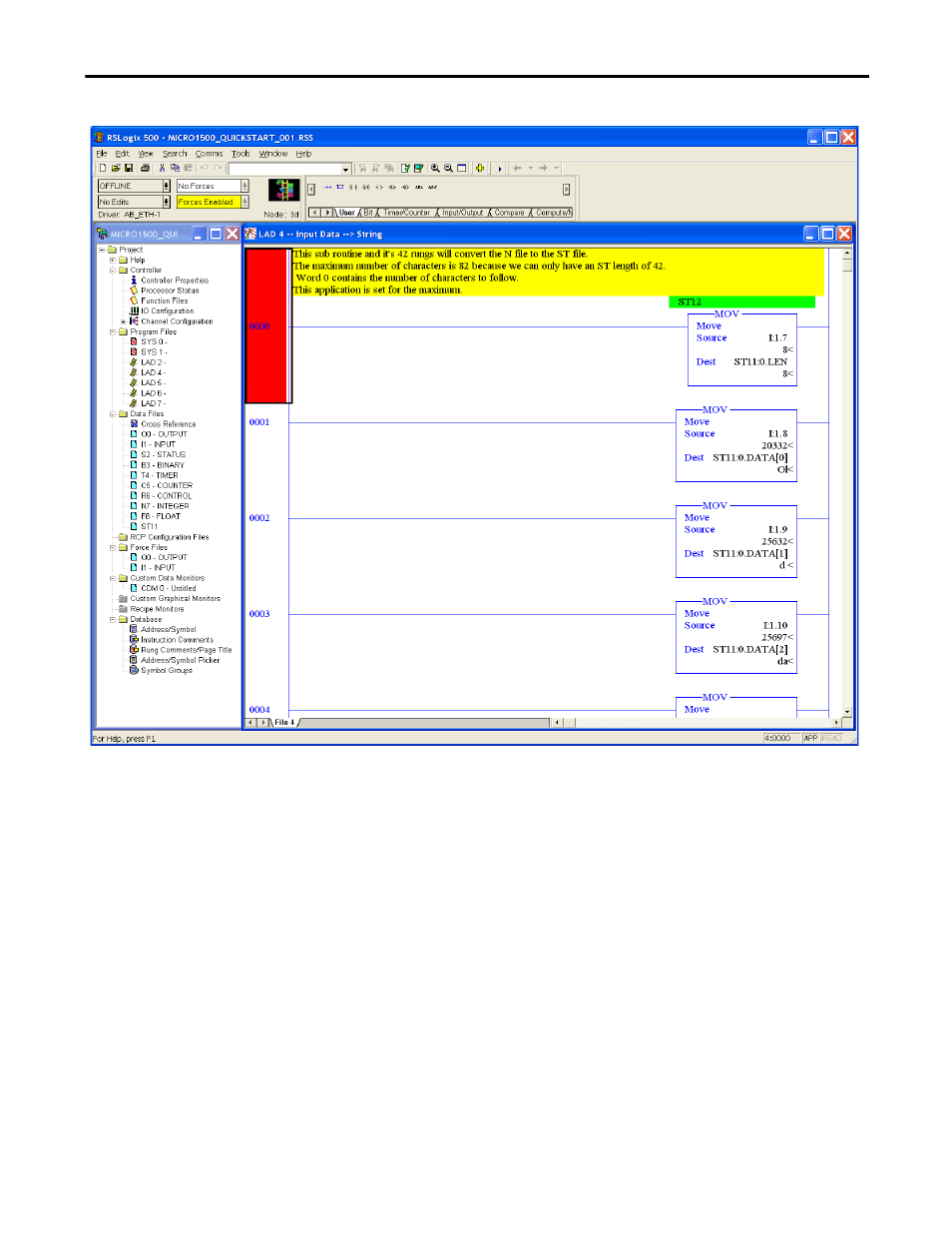Click the Print toolbar icon

(145, 169)
